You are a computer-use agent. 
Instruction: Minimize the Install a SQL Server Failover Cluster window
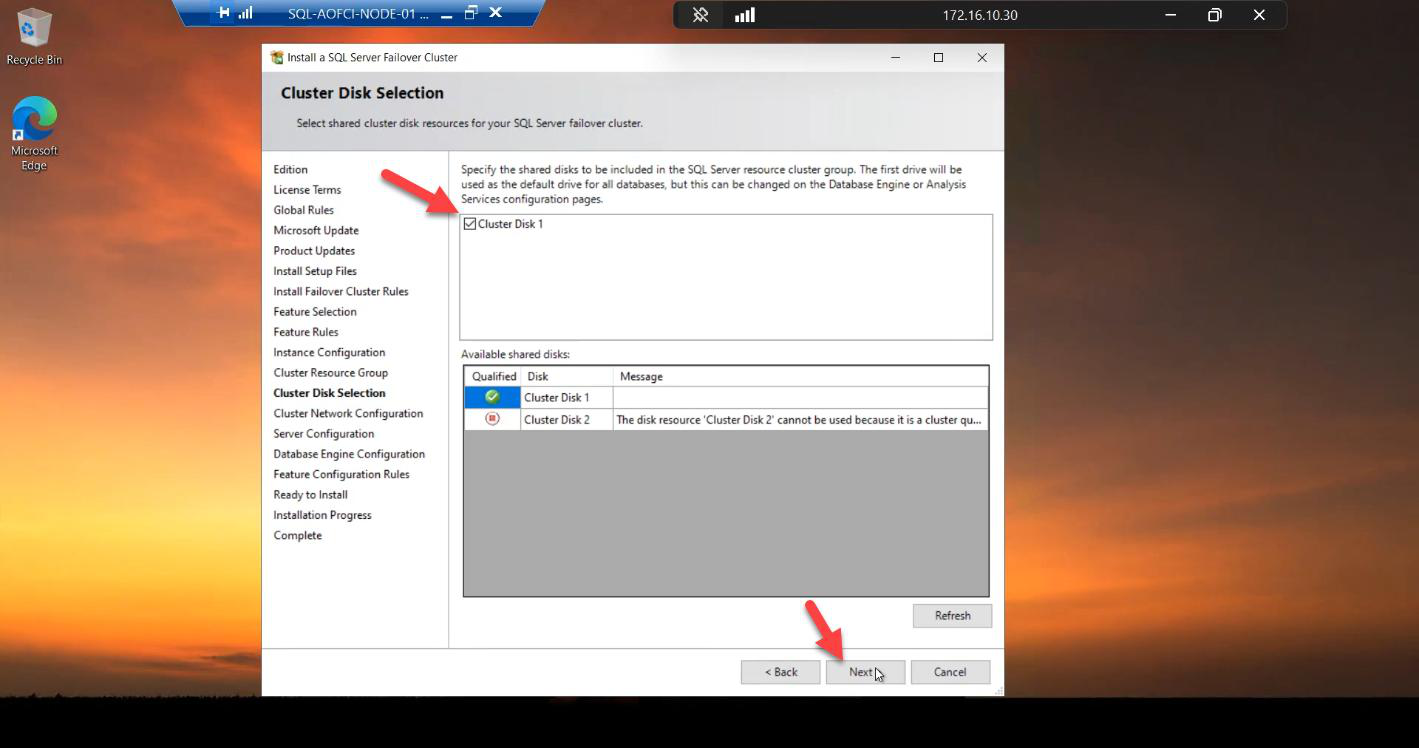pos(895,57)
